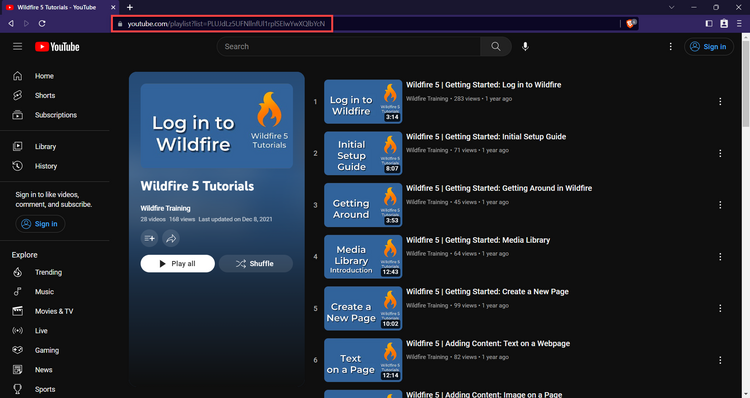Screen dimensions: 750x398
Task: Toggle Shuffle for the playlist
Action: click(x=256, y=264)
